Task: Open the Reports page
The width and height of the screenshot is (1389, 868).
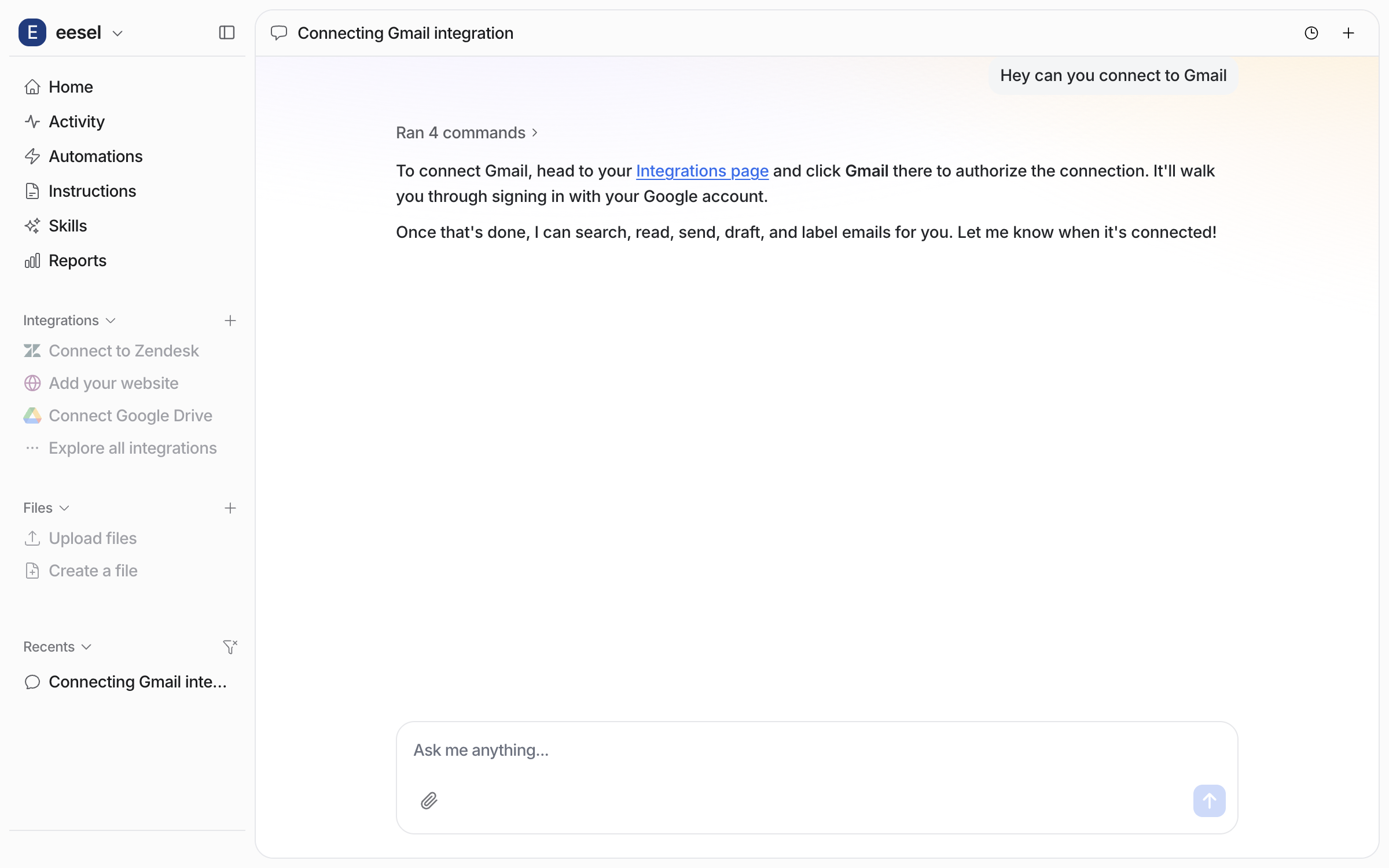Action: [127, 260]
